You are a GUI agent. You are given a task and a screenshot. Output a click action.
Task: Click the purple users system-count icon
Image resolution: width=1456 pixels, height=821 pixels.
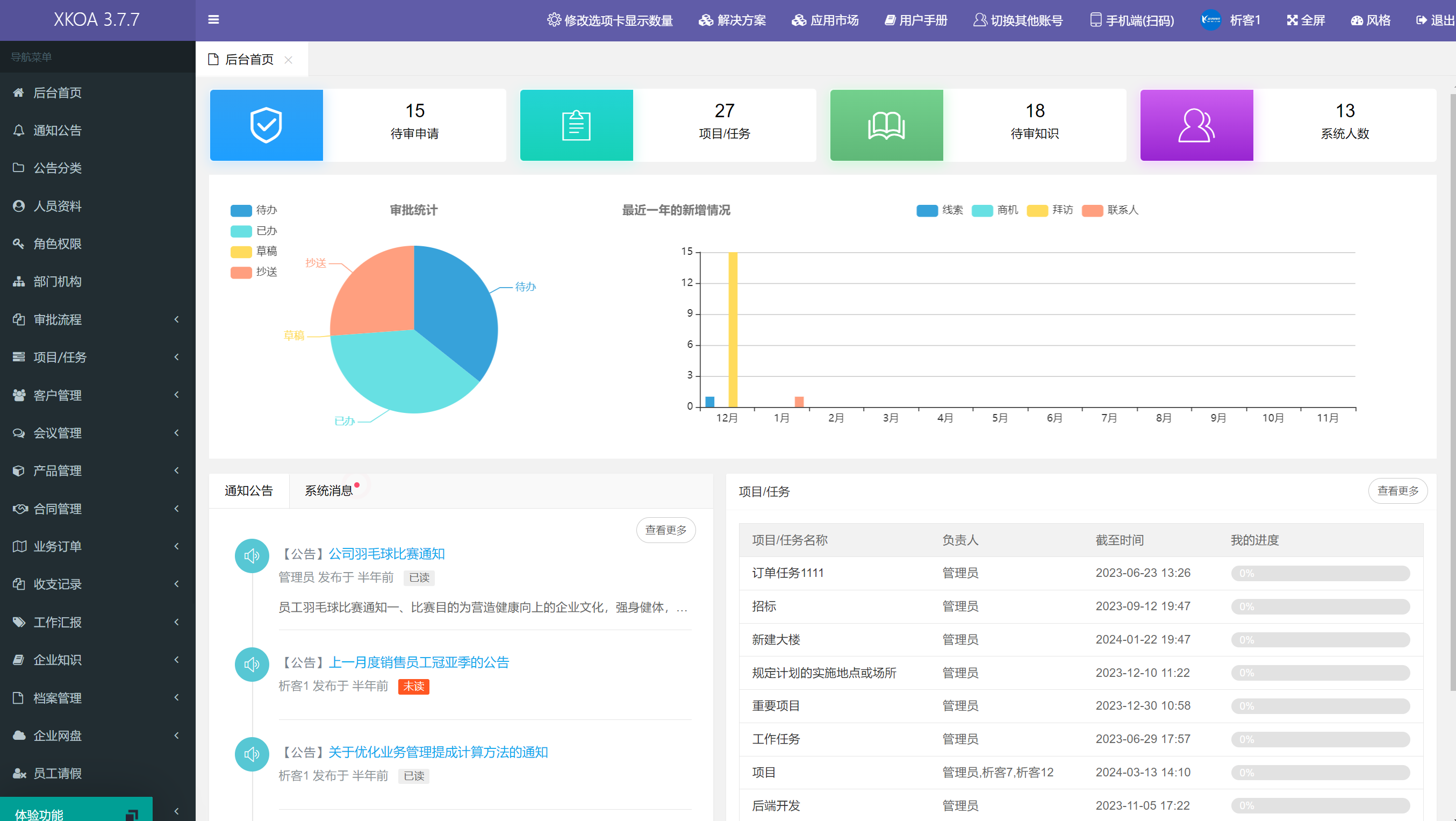[1196, 125]
